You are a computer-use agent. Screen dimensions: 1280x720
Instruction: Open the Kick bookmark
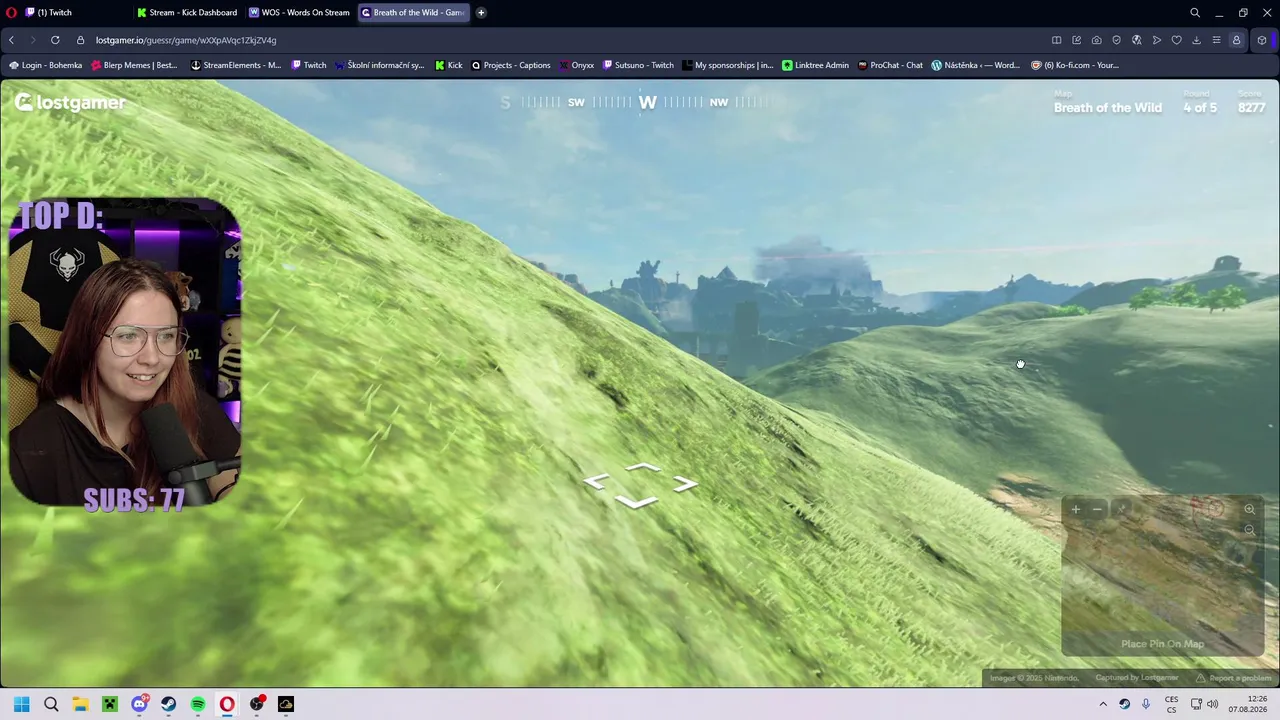[449, 65]
